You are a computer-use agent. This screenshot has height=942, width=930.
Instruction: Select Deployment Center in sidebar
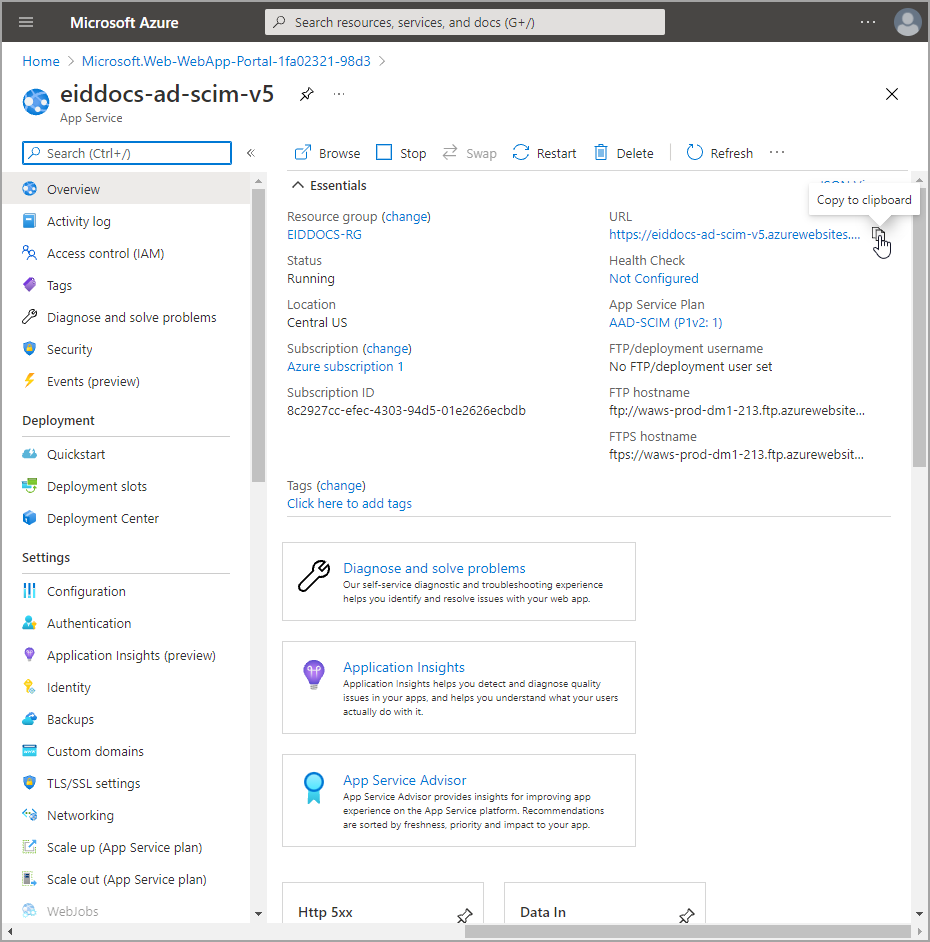coord(102,518)
